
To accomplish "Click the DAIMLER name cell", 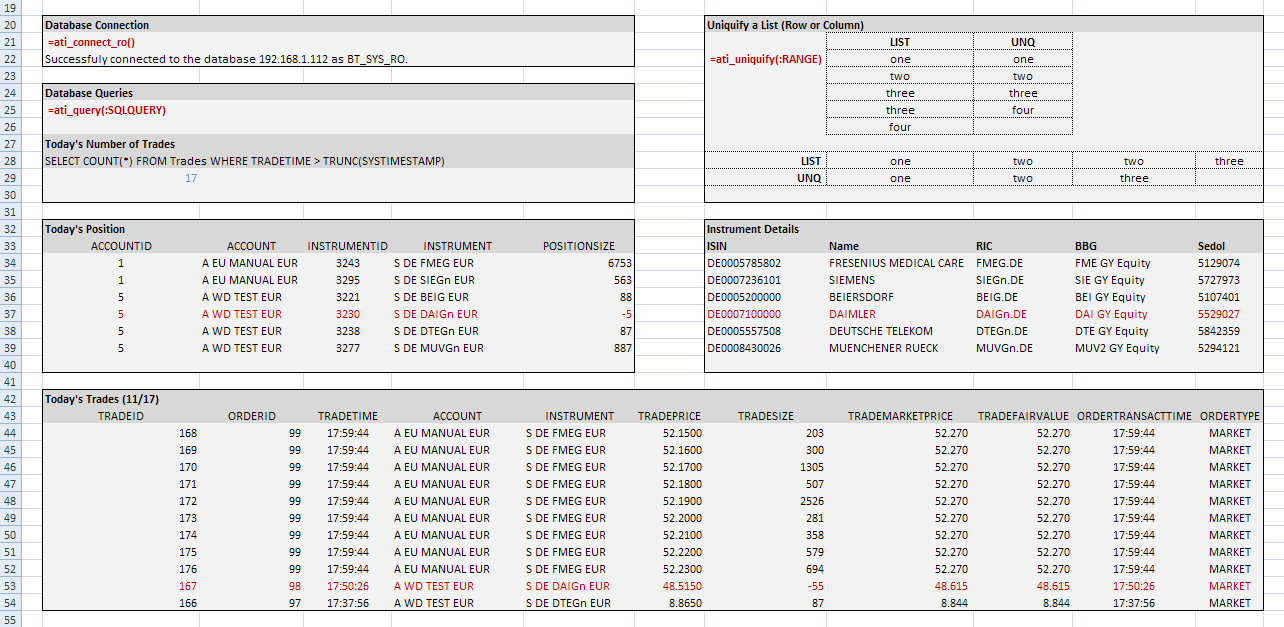I will pyautogui.click(x=852, y=314).
